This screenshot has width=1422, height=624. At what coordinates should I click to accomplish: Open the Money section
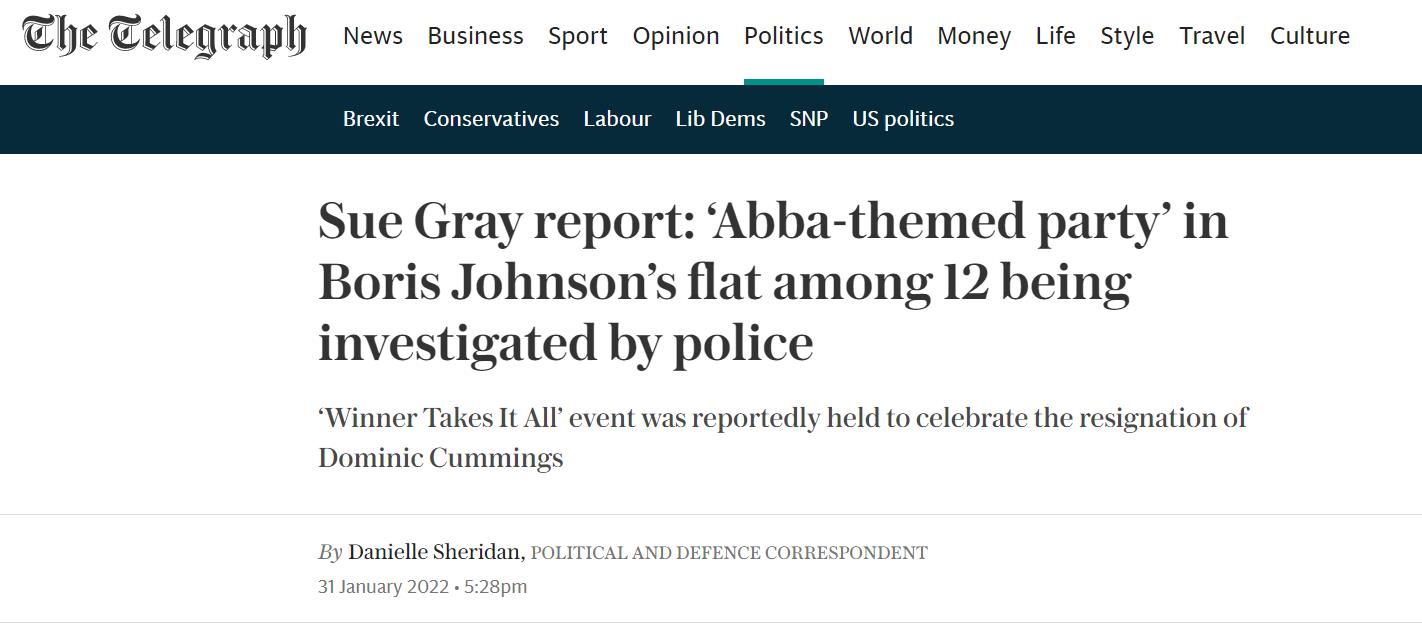click(x=974, y=36)
